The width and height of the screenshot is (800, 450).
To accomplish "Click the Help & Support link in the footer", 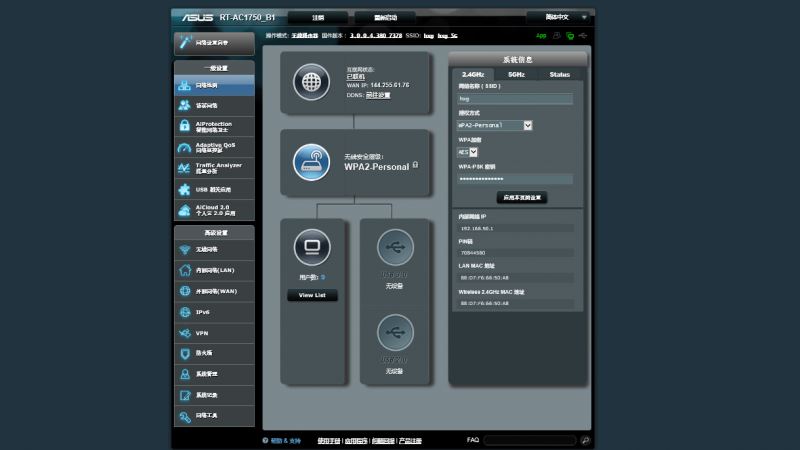I will point(285,441).
